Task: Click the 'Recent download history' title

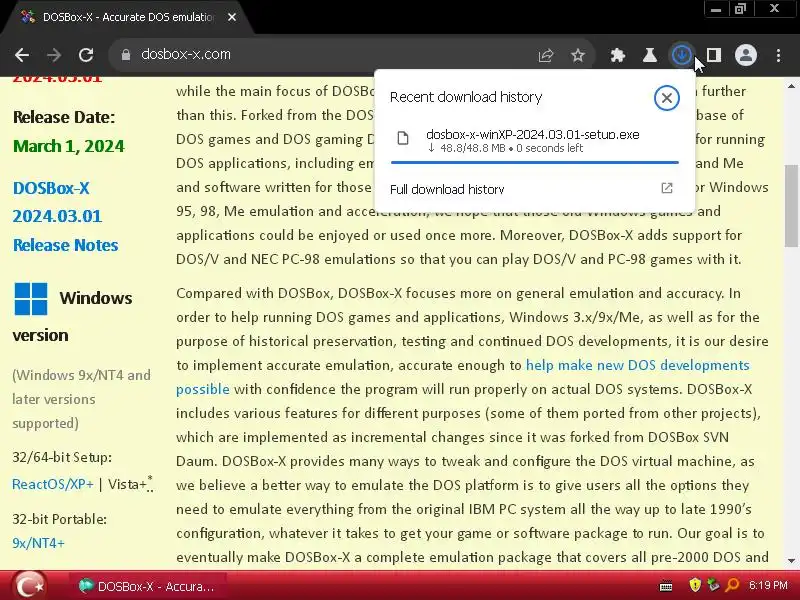Action: tap(466, 97)
